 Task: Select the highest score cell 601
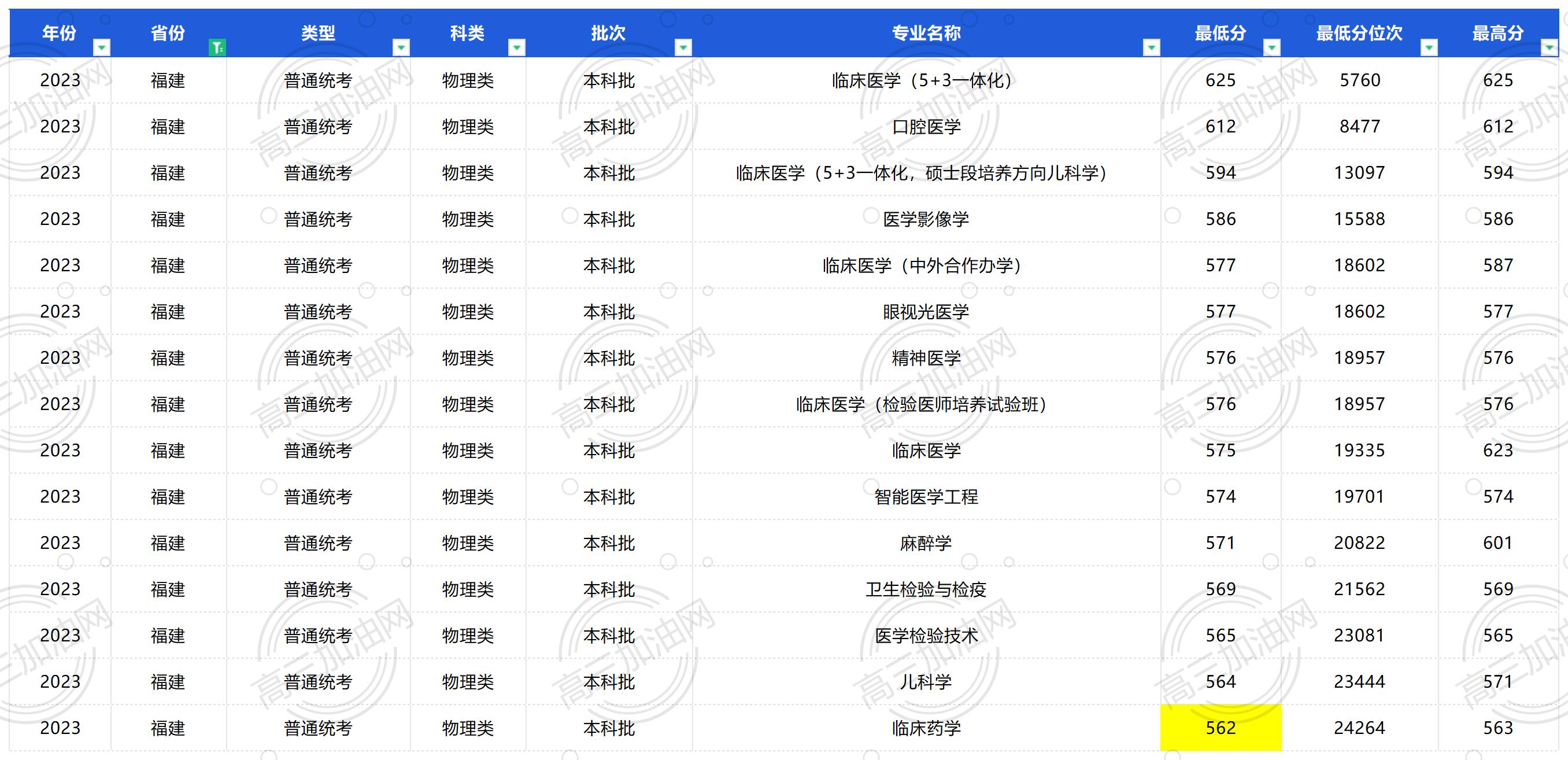pyautogui.click(x=1499, y=543)
